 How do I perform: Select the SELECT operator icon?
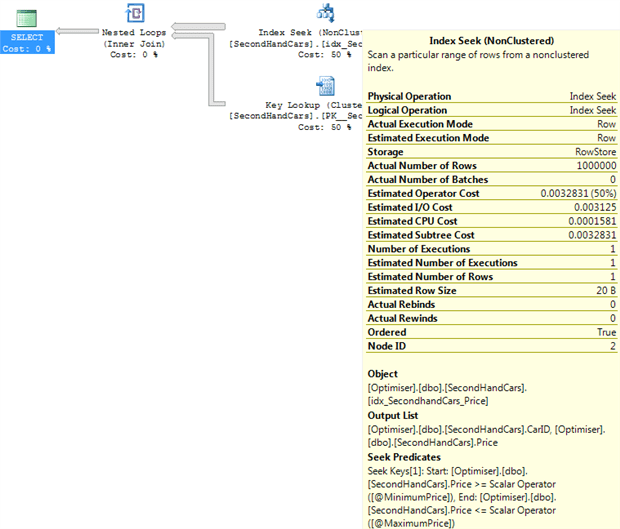26,19
